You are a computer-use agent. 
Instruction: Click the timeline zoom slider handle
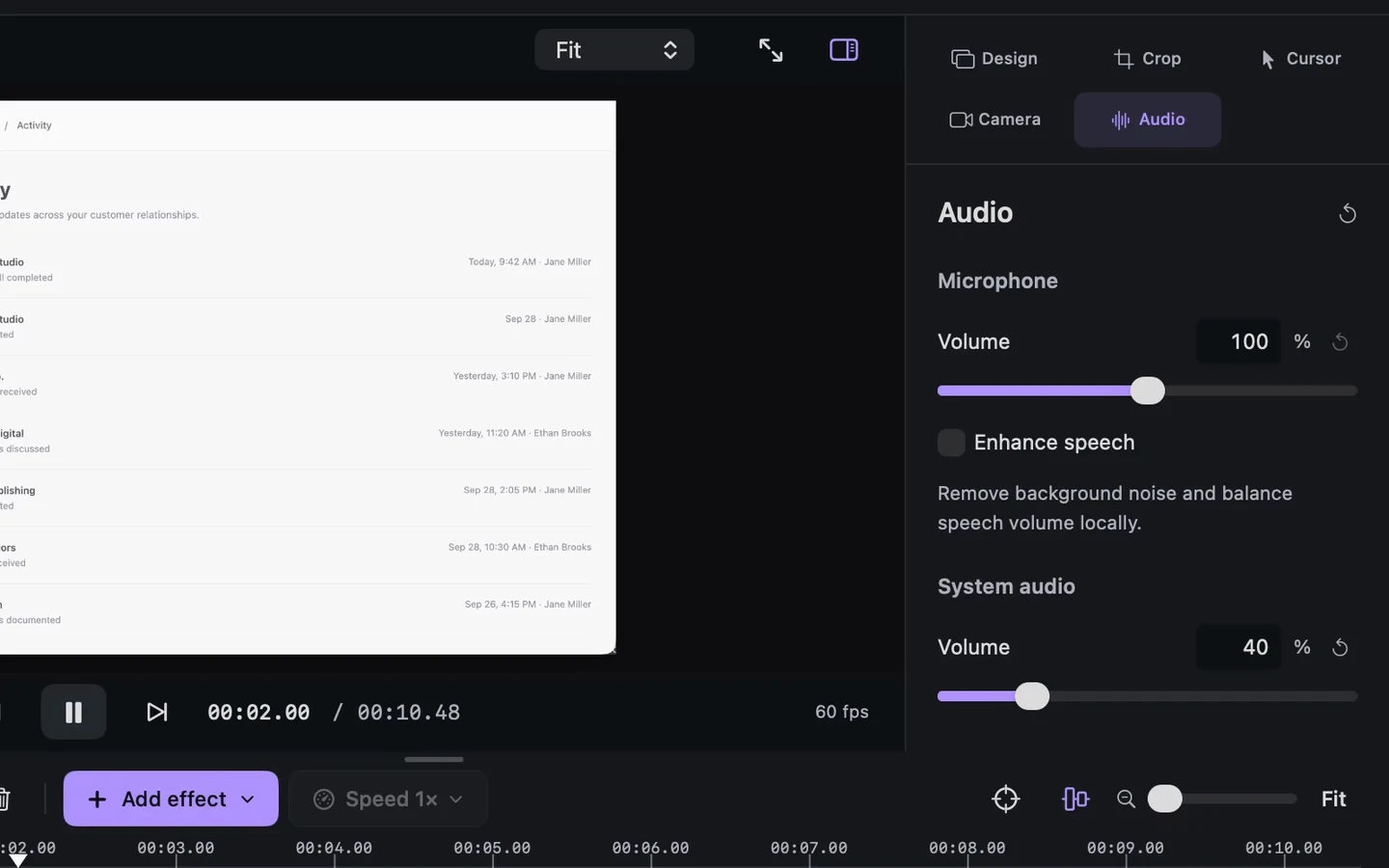1164,799
